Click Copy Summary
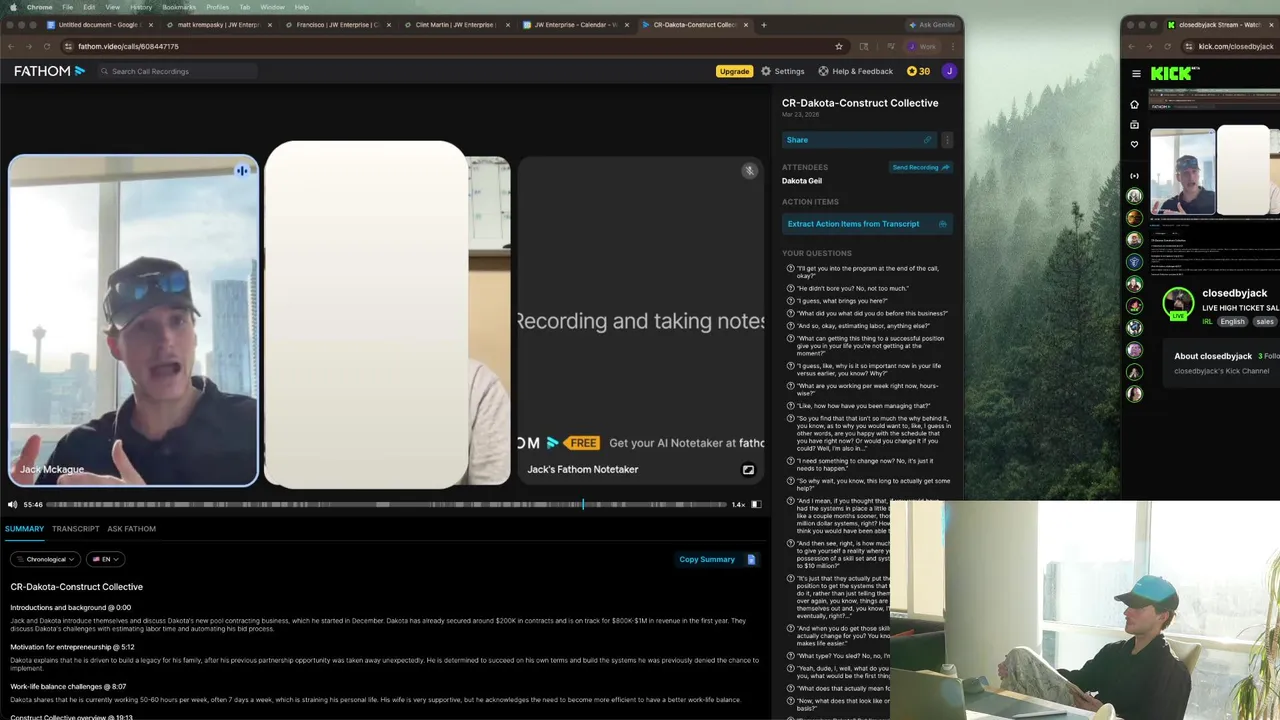 (707, 559)
